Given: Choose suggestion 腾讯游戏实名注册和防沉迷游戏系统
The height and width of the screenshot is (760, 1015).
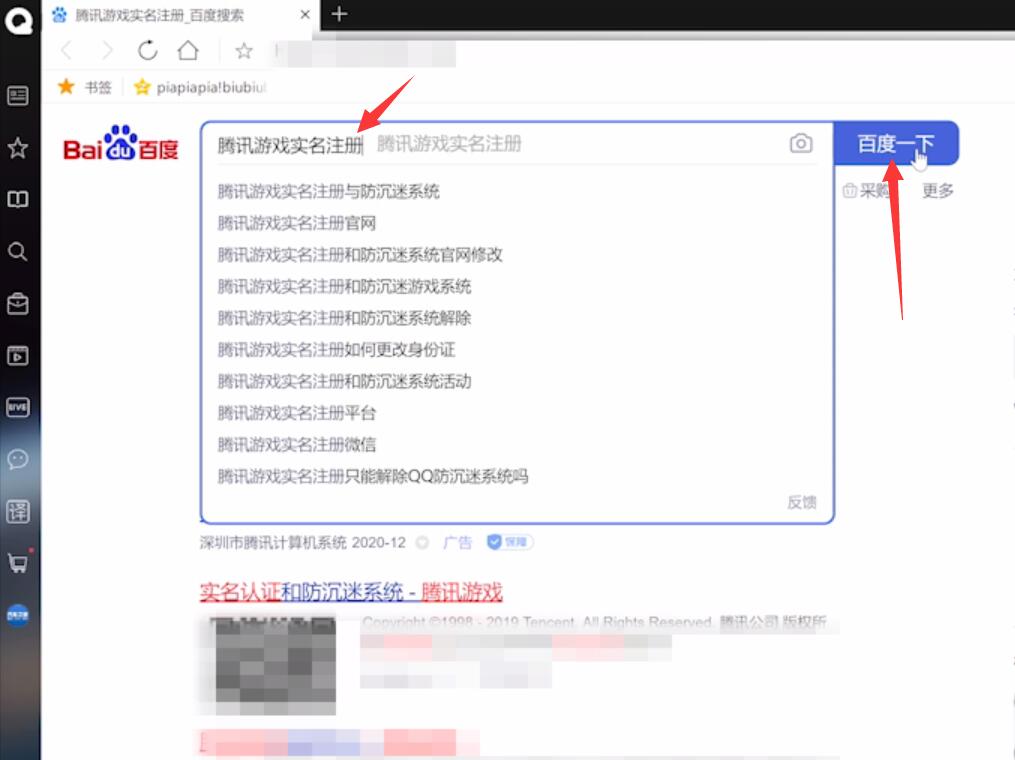Looking at the screenshot, I should tap(344, 287).
